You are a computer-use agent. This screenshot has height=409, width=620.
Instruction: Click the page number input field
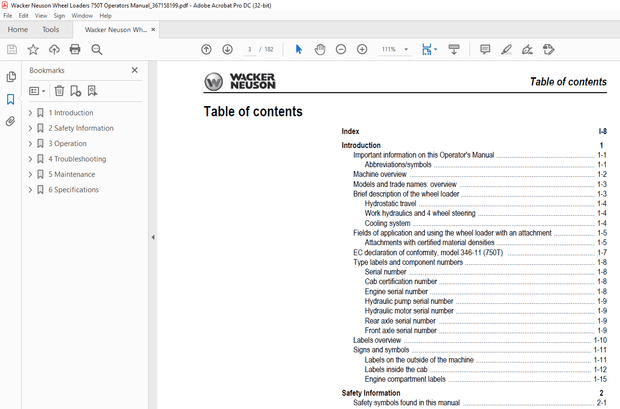tap(250, 49)
